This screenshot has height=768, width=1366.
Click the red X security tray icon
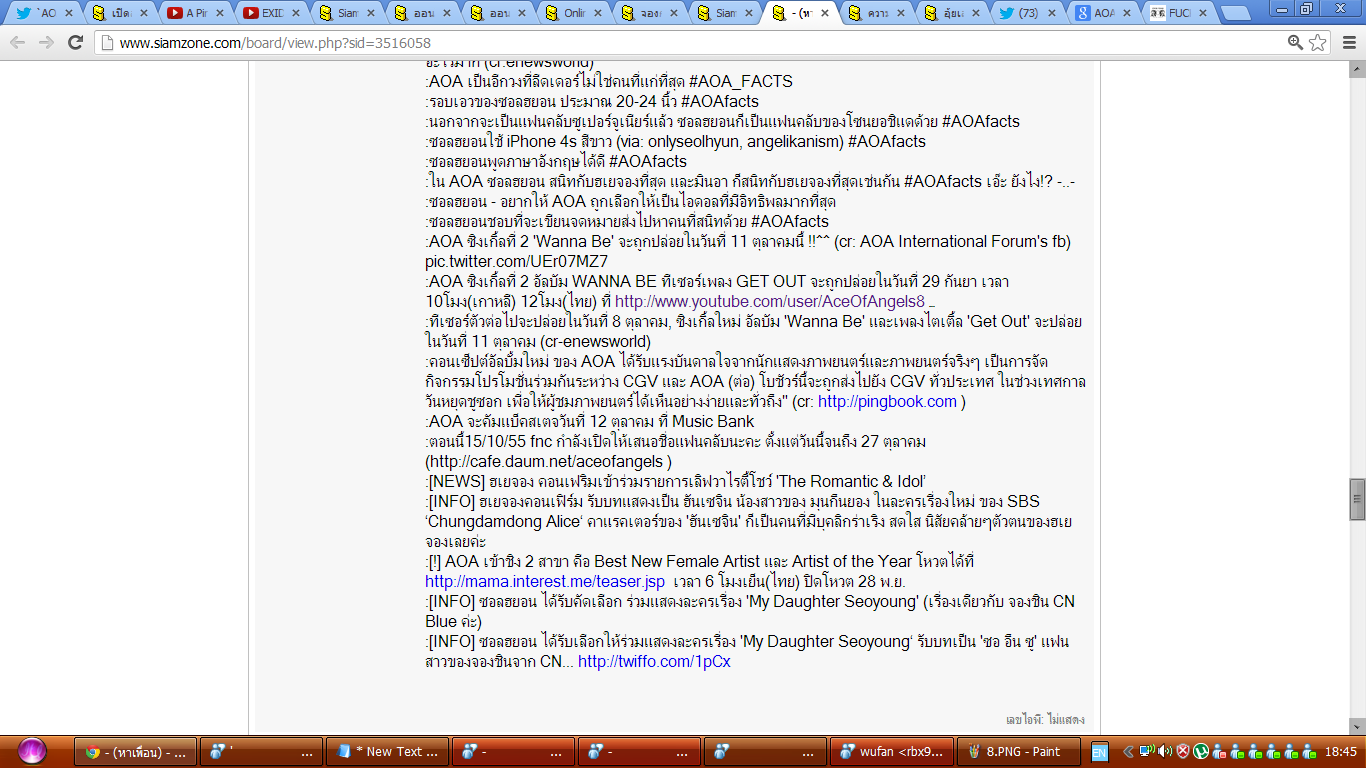point(1182,752)
